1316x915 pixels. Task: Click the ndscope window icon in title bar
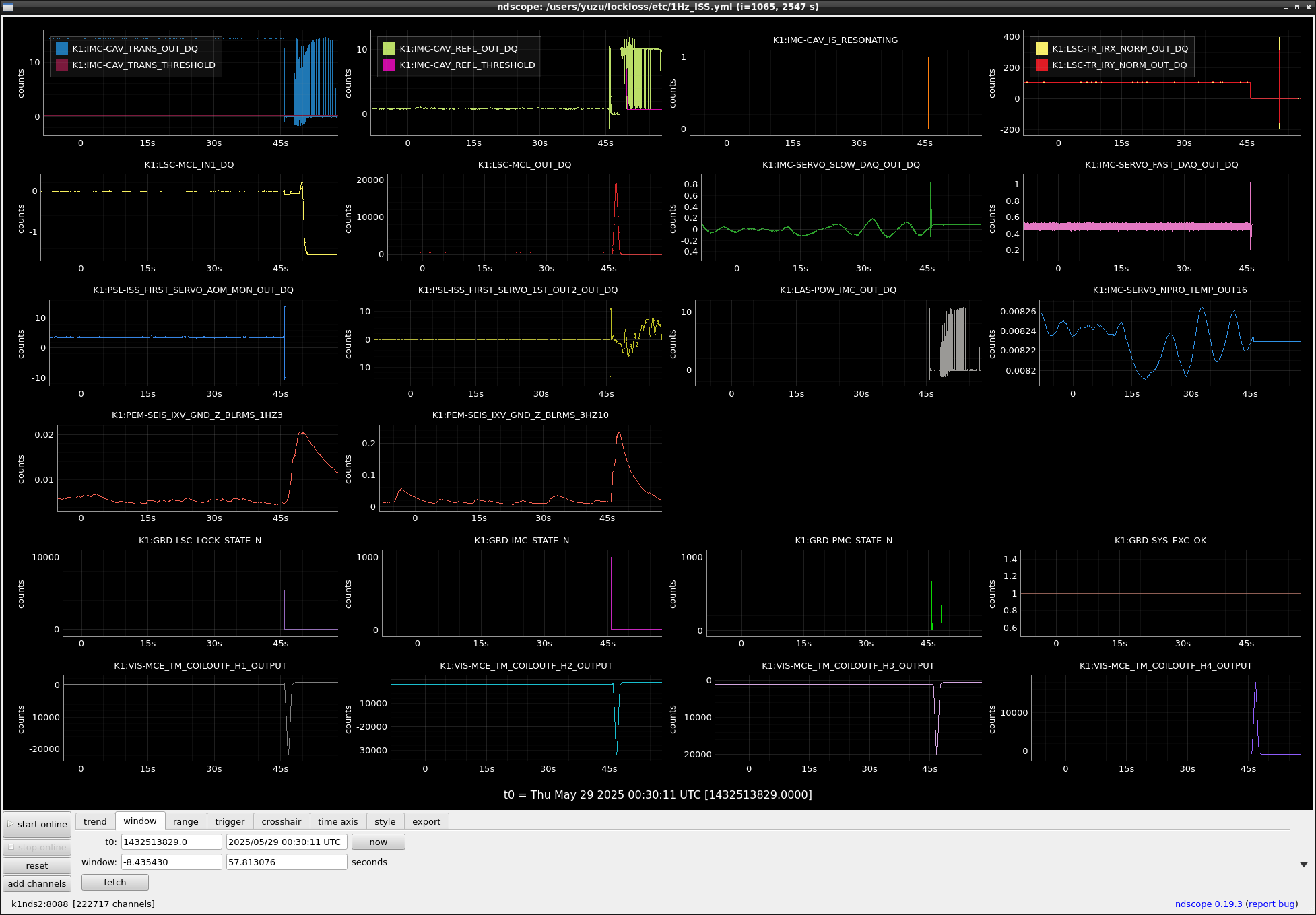(8, 7)
